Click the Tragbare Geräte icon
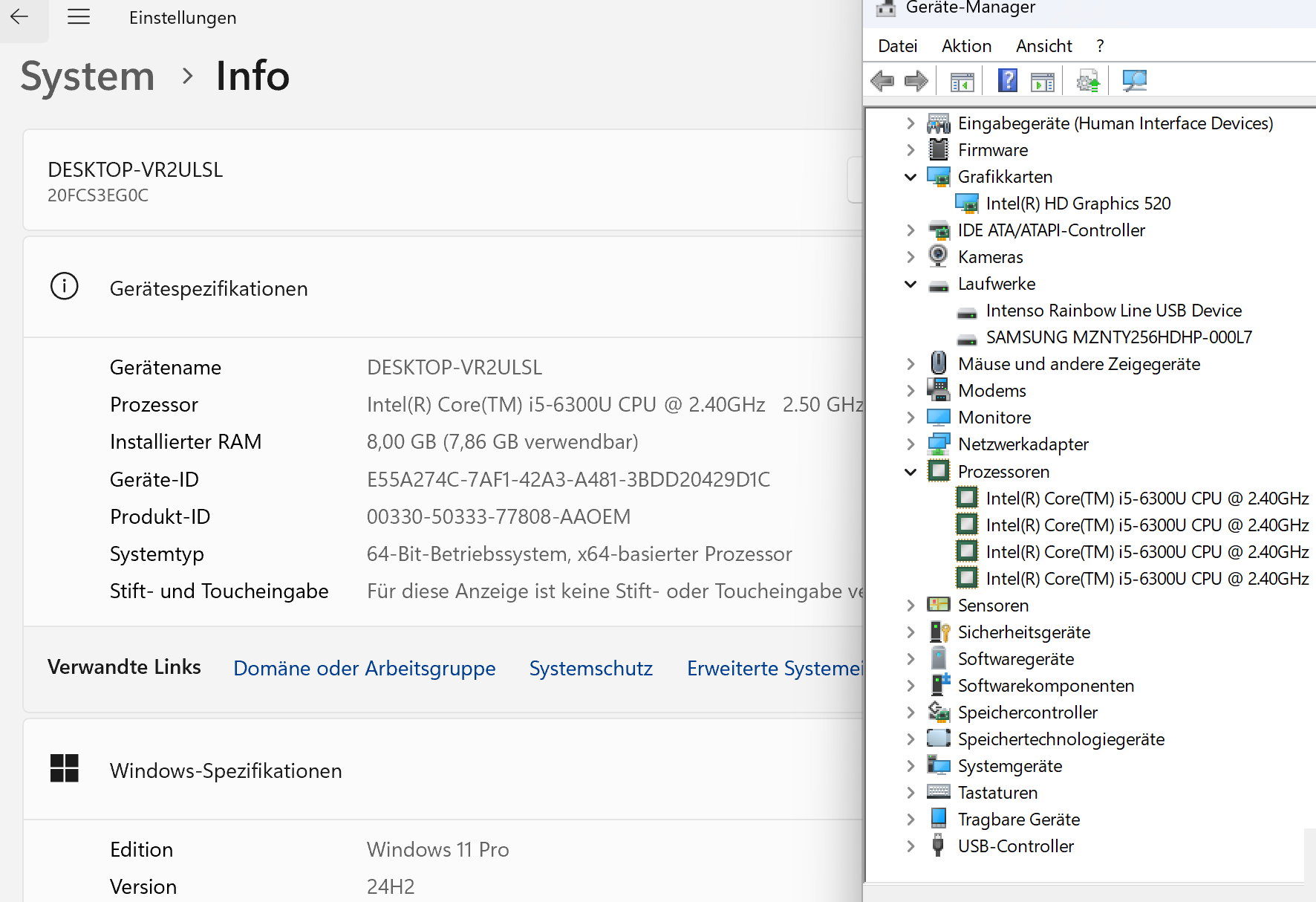 point(939,819)
